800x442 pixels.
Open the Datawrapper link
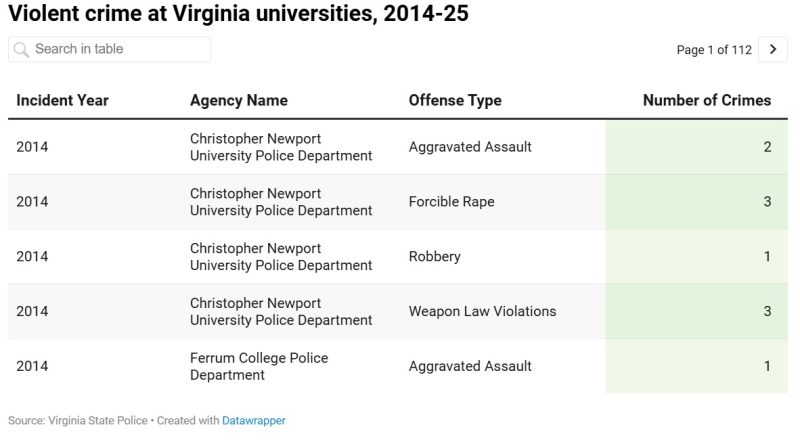pyautogui.click(x=253, y=421)
